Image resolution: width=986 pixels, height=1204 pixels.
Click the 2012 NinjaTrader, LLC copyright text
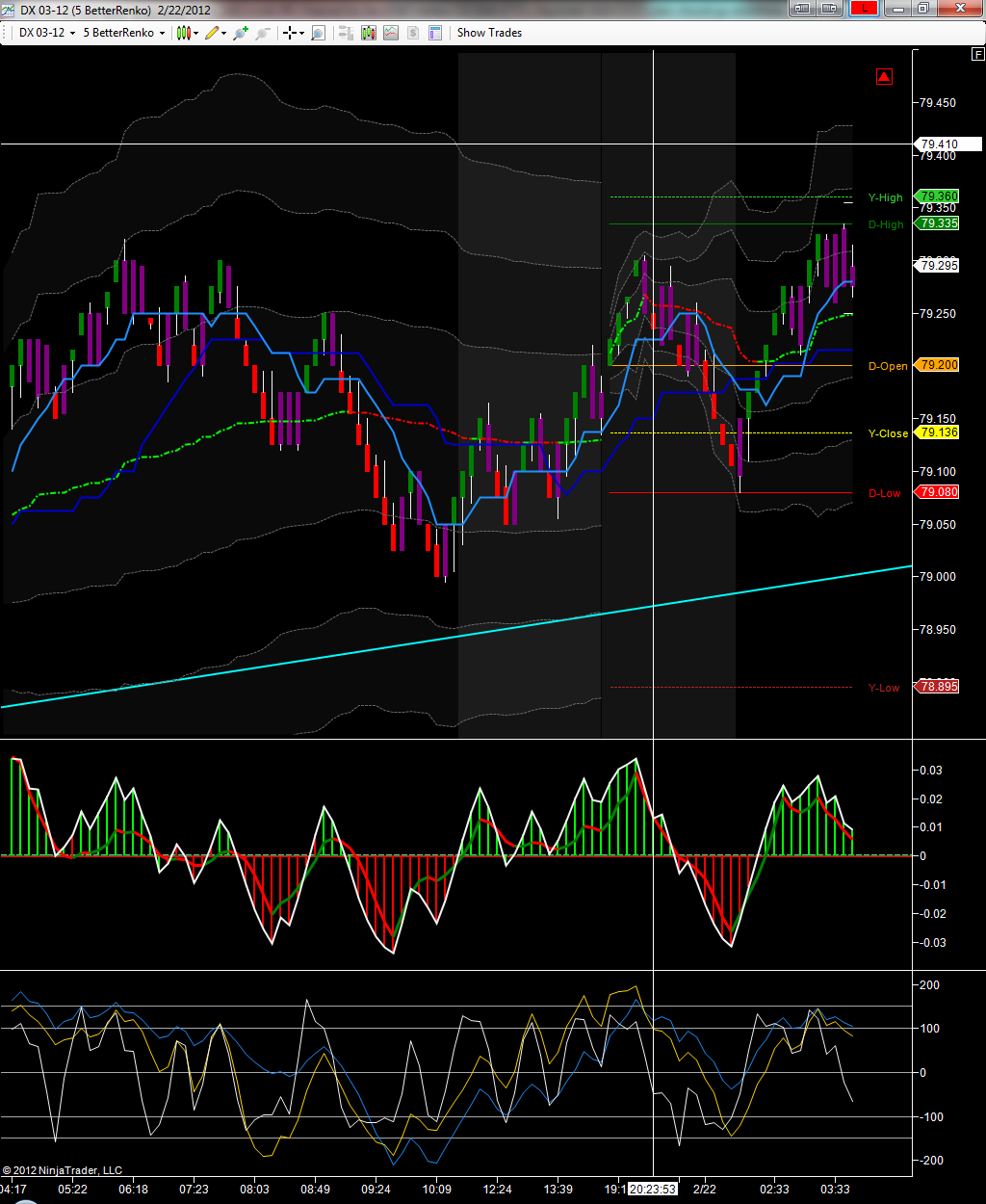click(x=63, y=1170)
